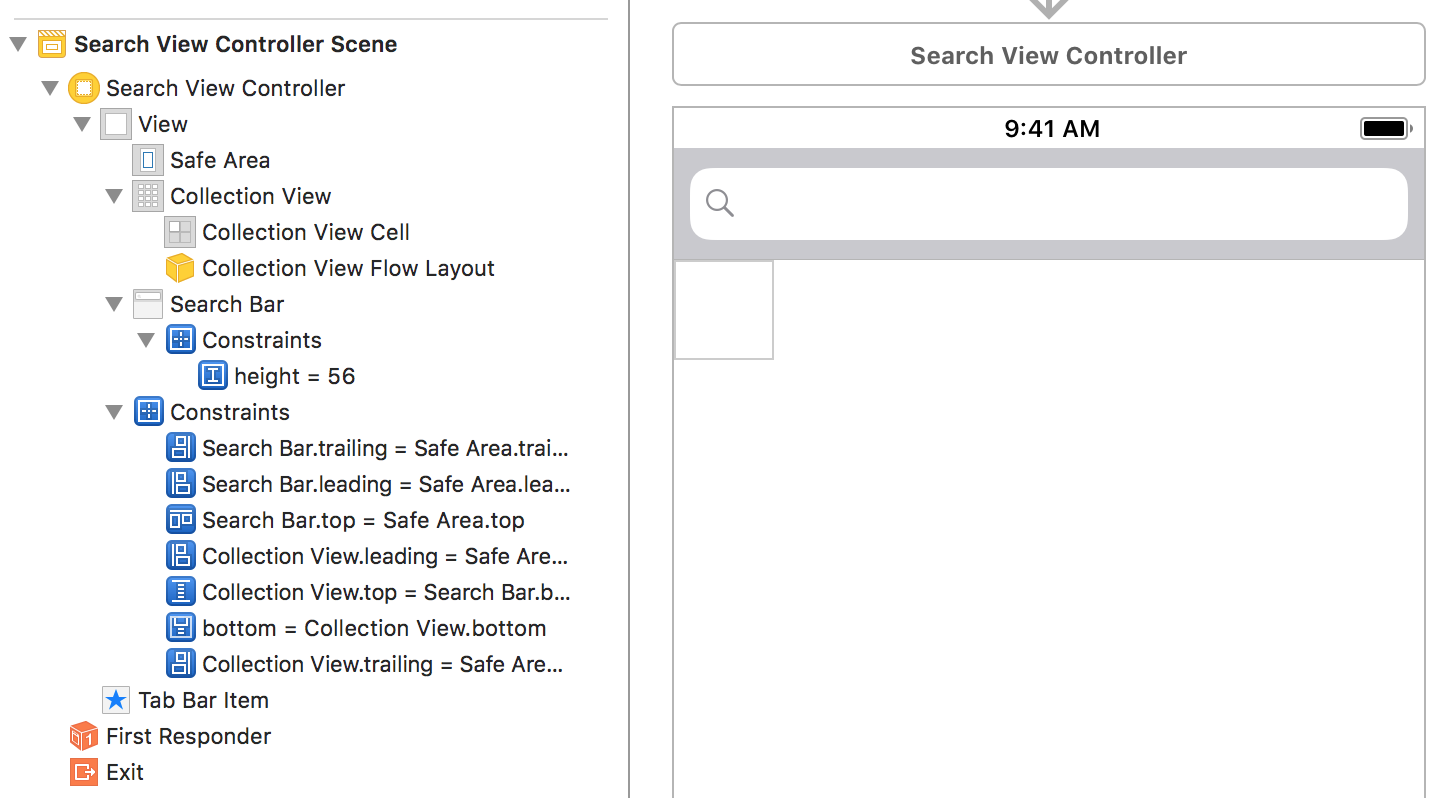
Task: Click the Tab Bar Item star icon
Action: 116,700
